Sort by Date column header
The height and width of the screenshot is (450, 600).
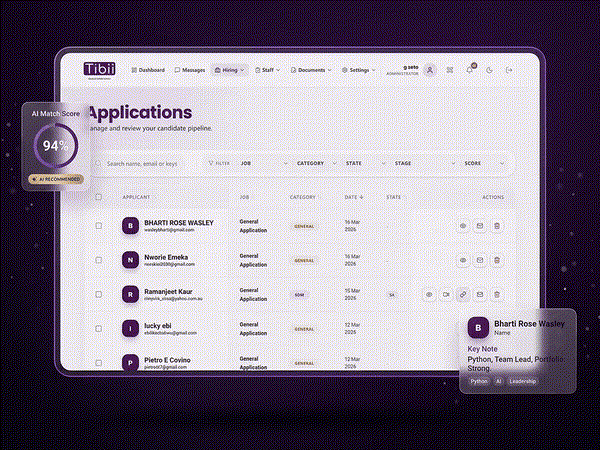click(x=354, y=197)
